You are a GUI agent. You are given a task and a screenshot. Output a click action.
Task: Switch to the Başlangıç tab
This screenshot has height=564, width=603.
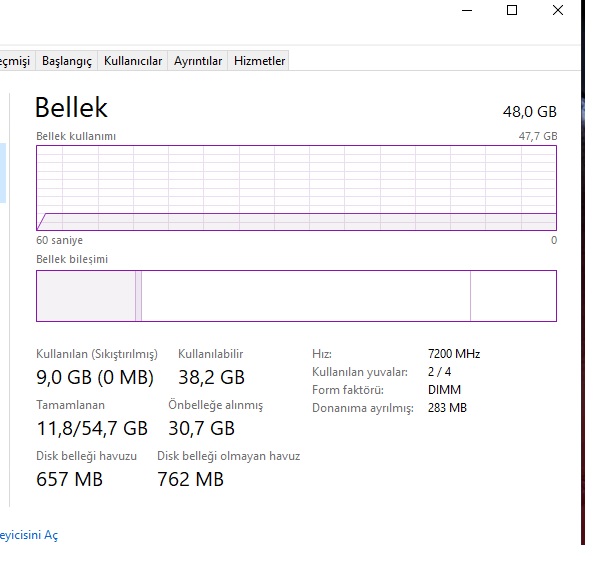coord(67,61)
